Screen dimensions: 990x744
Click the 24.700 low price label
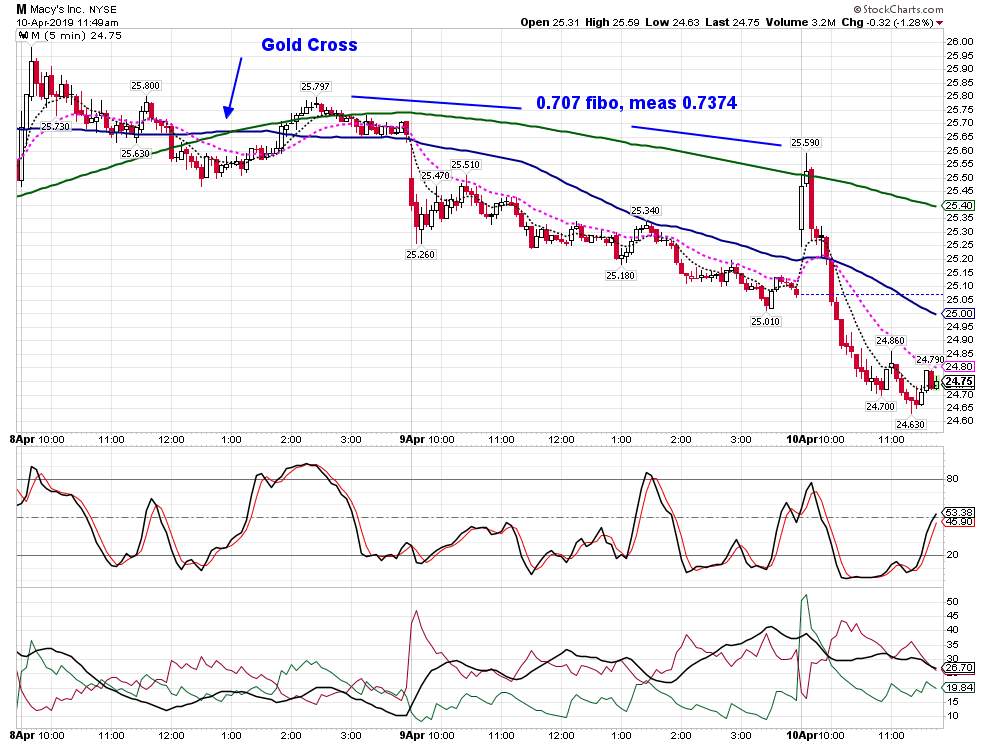880,407
